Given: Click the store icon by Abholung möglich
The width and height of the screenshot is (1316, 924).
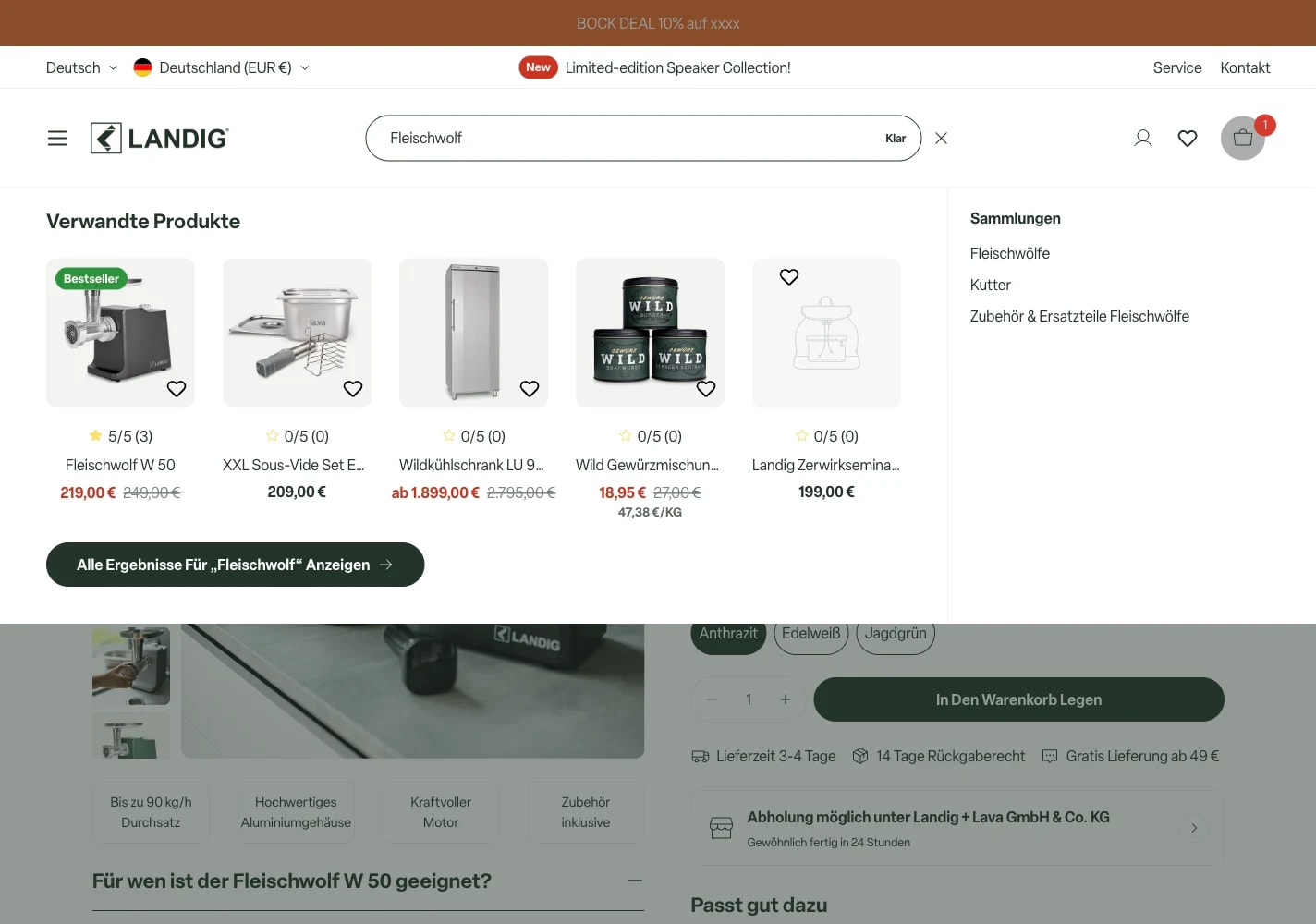Looking at the screenshot, I should pyautogui.click(x=722, y=828).
